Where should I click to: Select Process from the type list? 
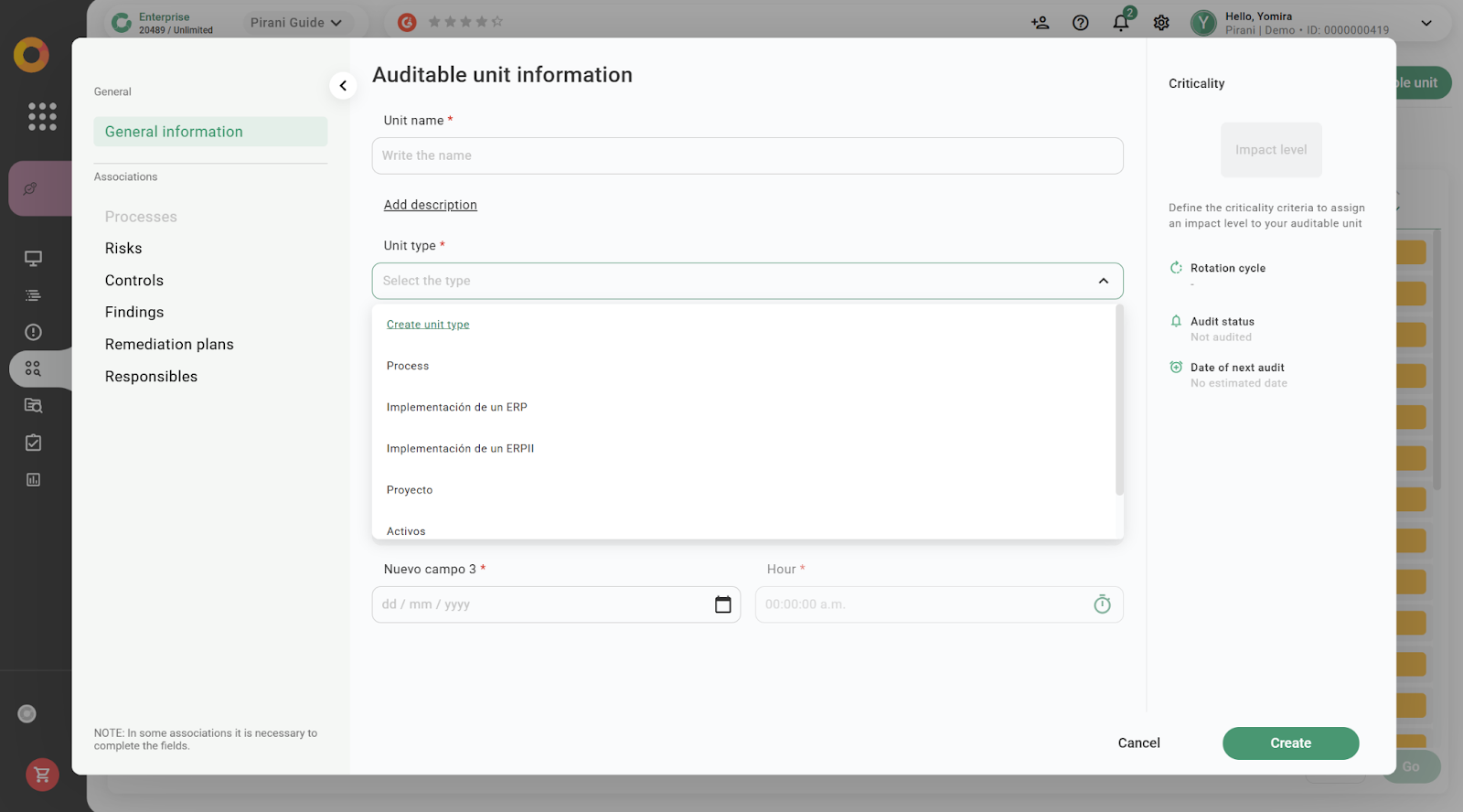[x=408, y=366]
